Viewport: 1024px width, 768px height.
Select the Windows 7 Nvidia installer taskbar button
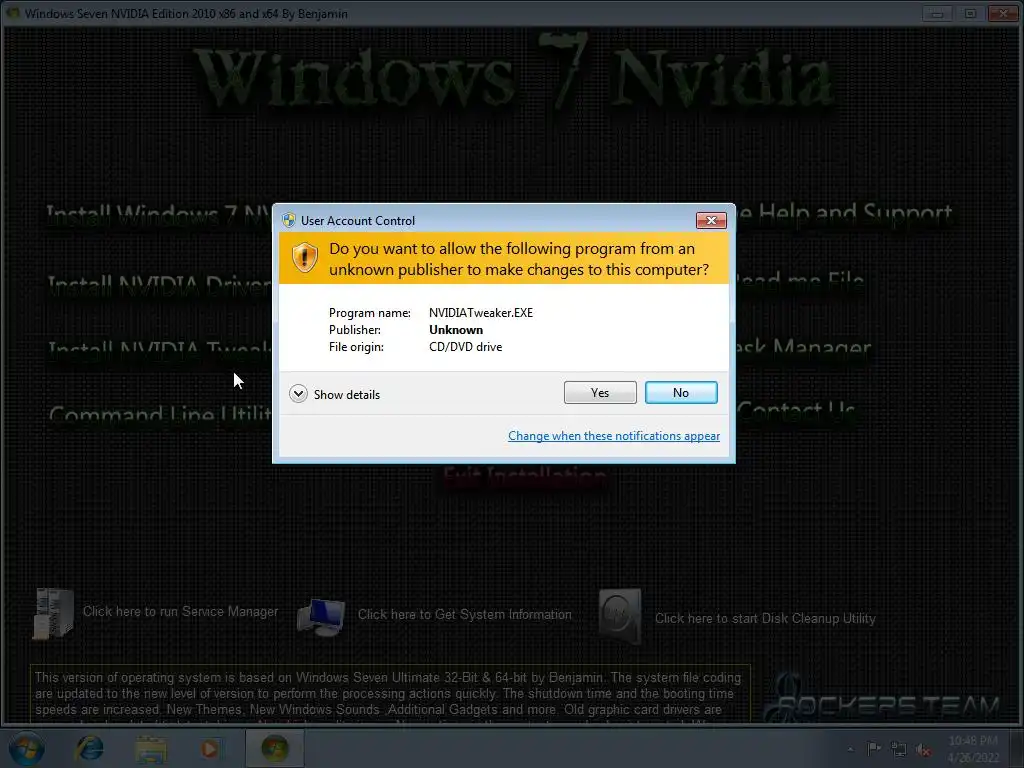tap(275, 748)
